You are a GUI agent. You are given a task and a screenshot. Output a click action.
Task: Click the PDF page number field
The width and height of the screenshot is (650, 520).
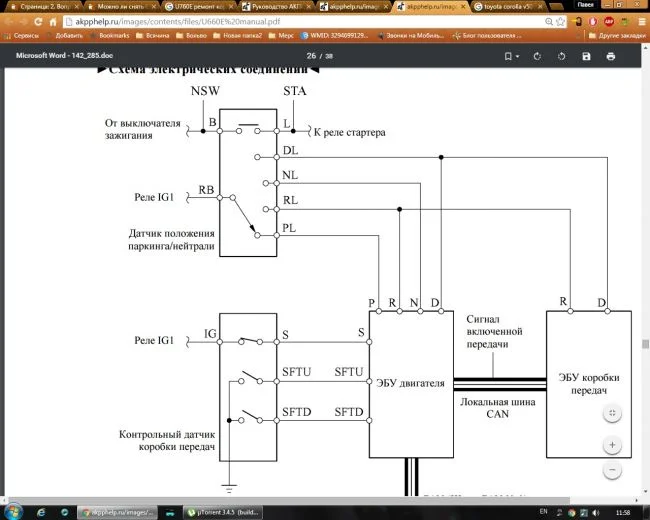coord(311,56)
